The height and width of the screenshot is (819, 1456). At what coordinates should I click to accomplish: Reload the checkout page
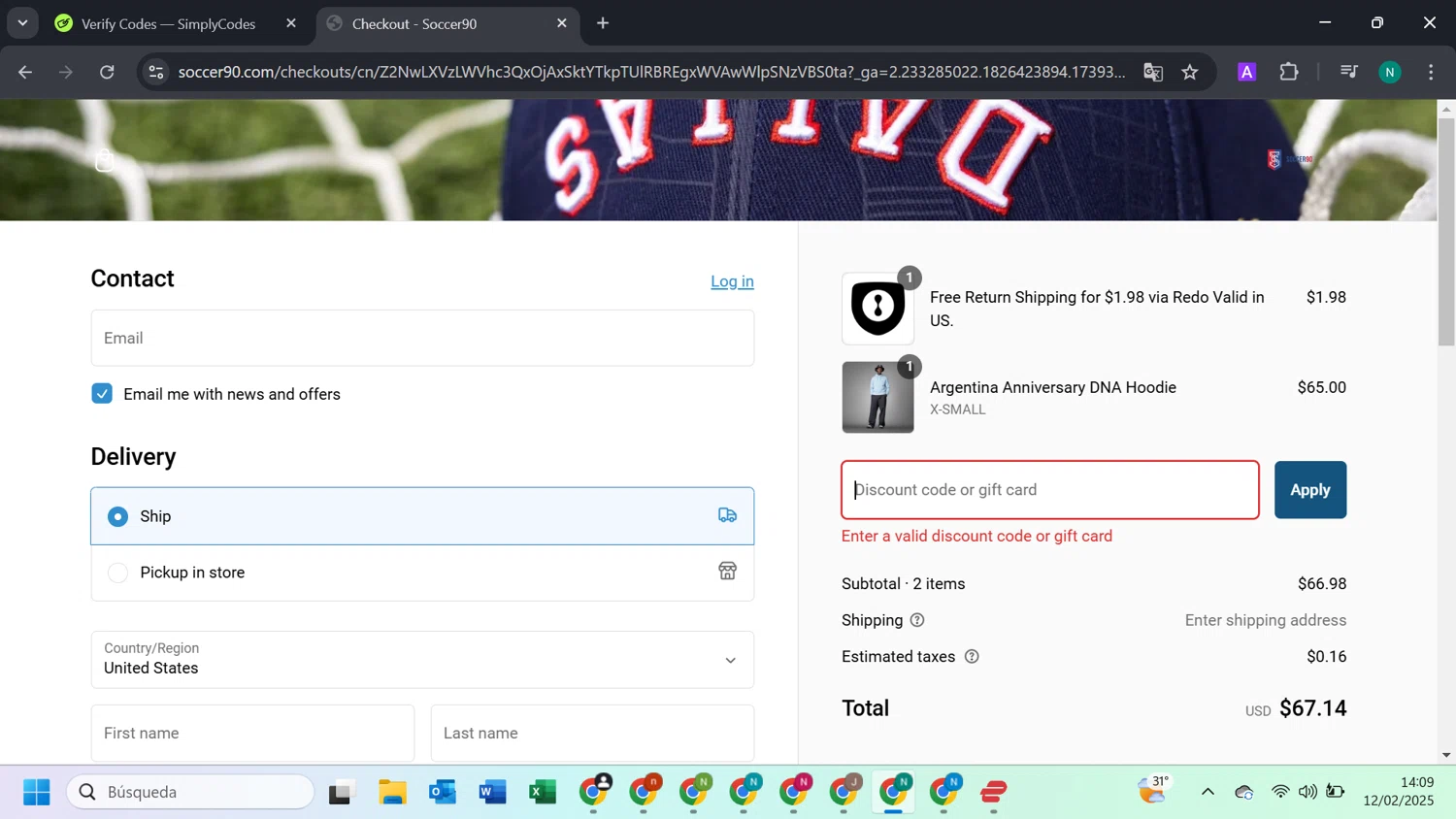click(107, 72)
